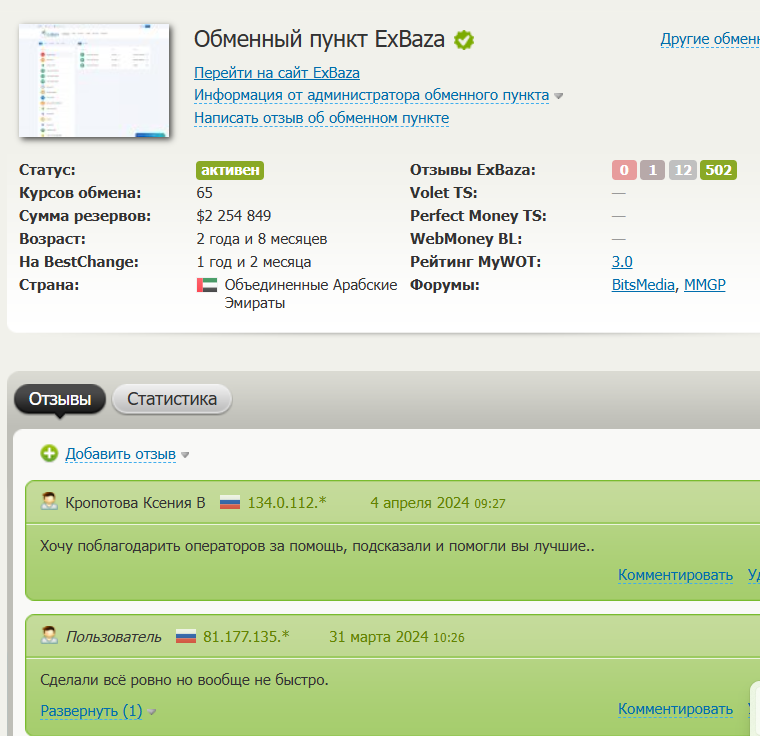Open the ExBaza site screenshot thumbnail
Image resolution: width=760 pixels, height=736 pixels.
(94, 80)
